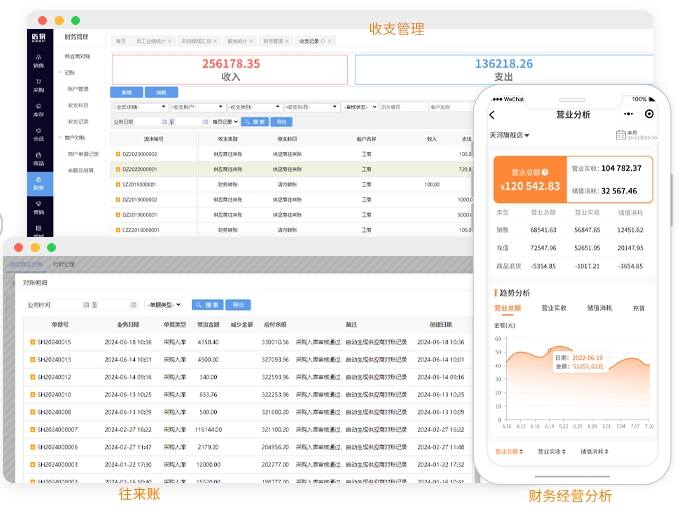Open the 全部店铺 dropdown filter
This screenshot has width=683, height=512.
pos(140,107)
